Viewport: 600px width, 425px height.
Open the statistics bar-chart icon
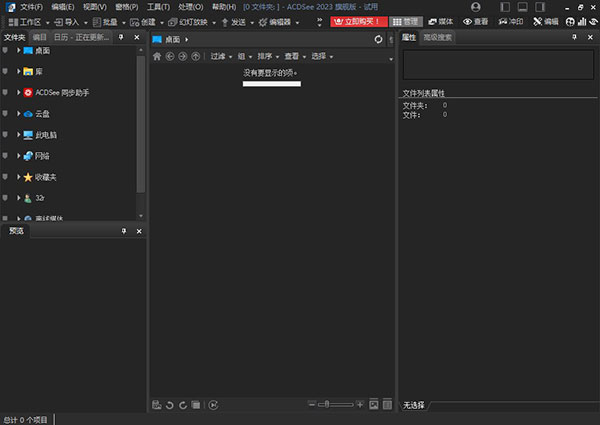582,22
